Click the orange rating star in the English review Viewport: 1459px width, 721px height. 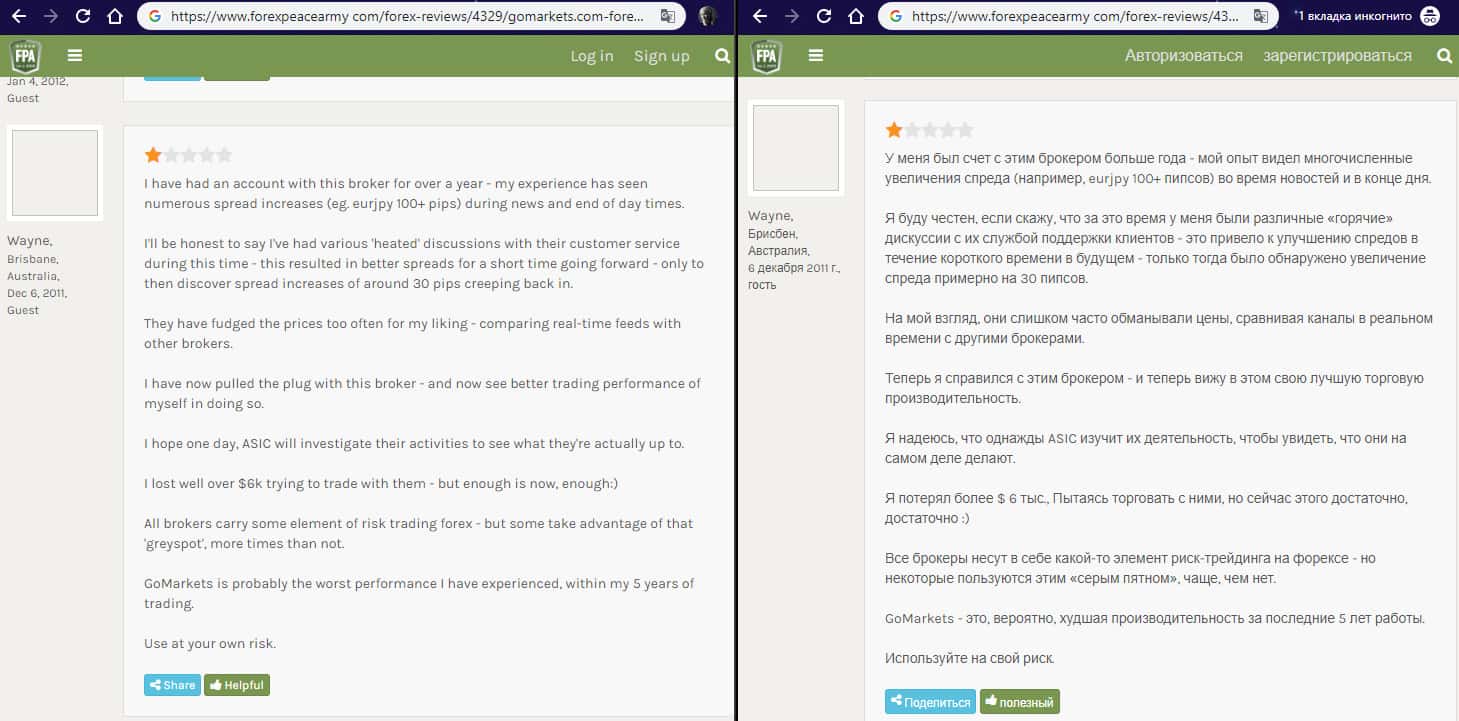(x=153, y=155)
